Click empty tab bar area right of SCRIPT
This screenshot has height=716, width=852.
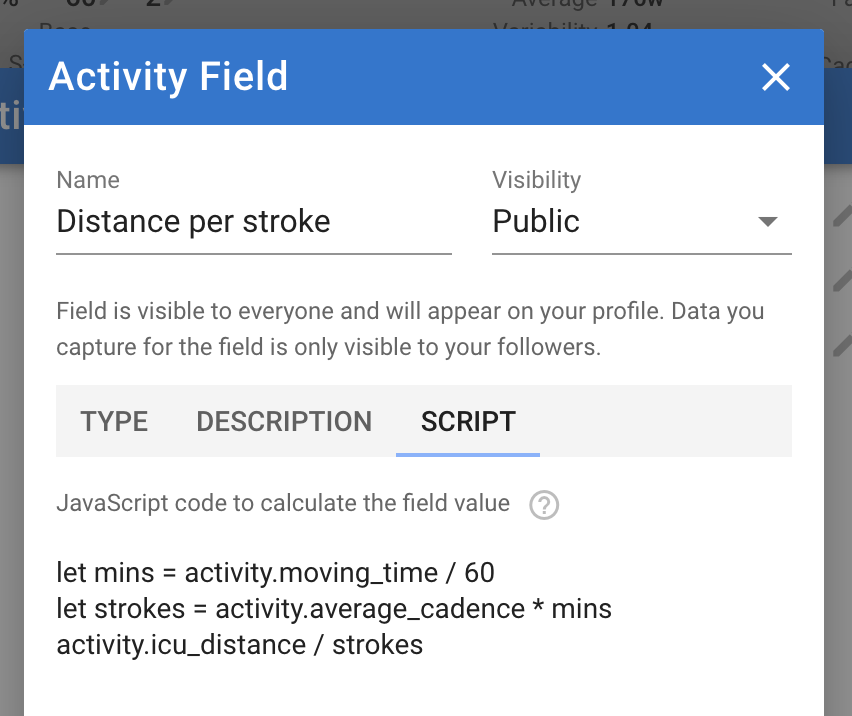coord(666,421)
